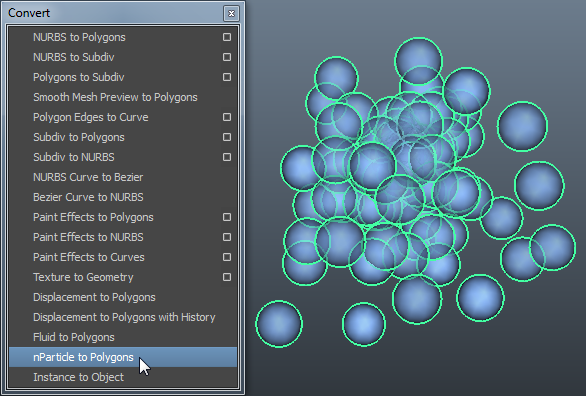The width and height of the screenshot is (586, 396).
Task: Choose Bezier Curve to NURBS
Action: click(x=123, y=197)
